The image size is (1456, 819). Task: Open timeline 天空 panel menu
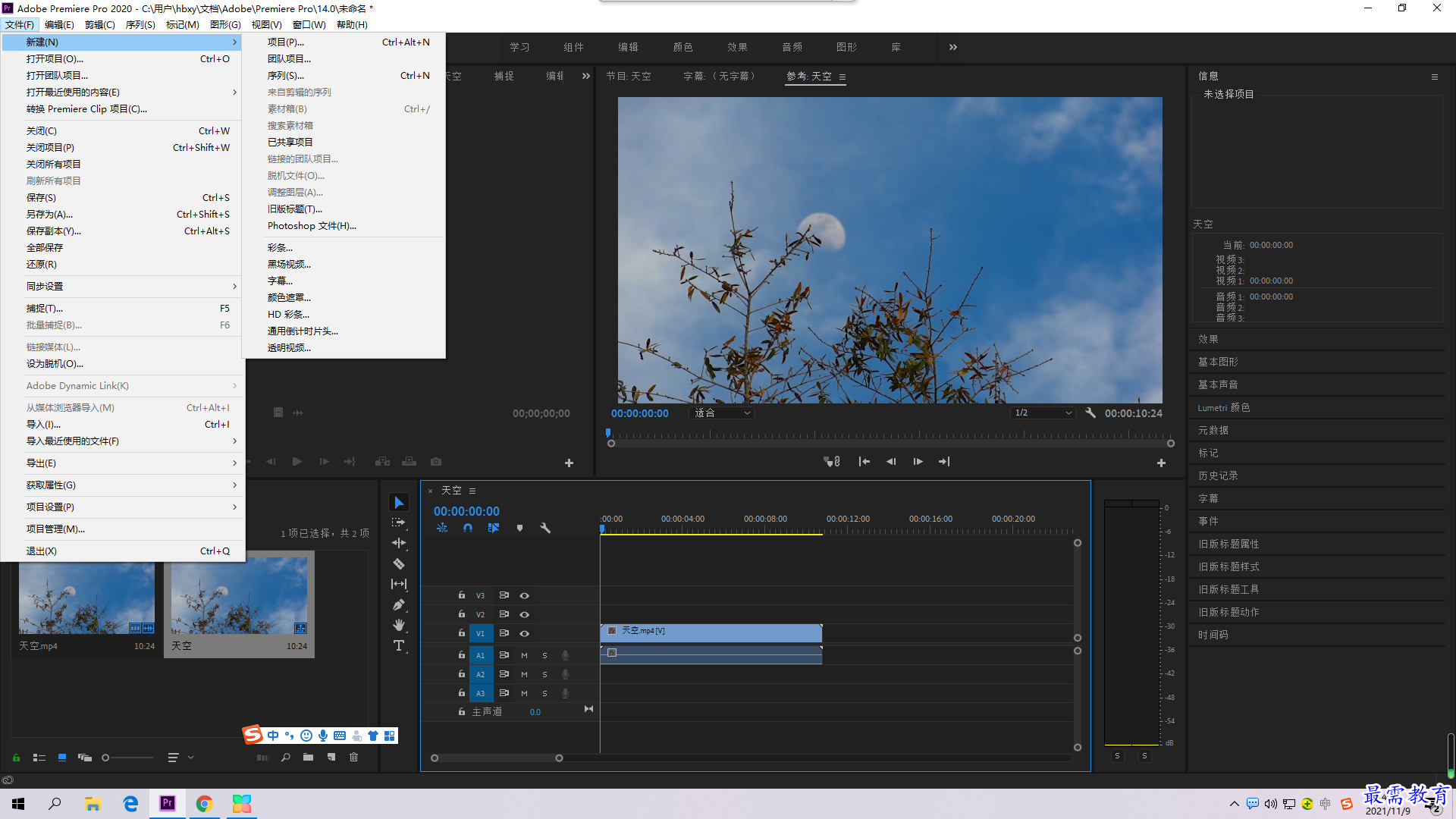pyautogui.click(x=472, y=491)
